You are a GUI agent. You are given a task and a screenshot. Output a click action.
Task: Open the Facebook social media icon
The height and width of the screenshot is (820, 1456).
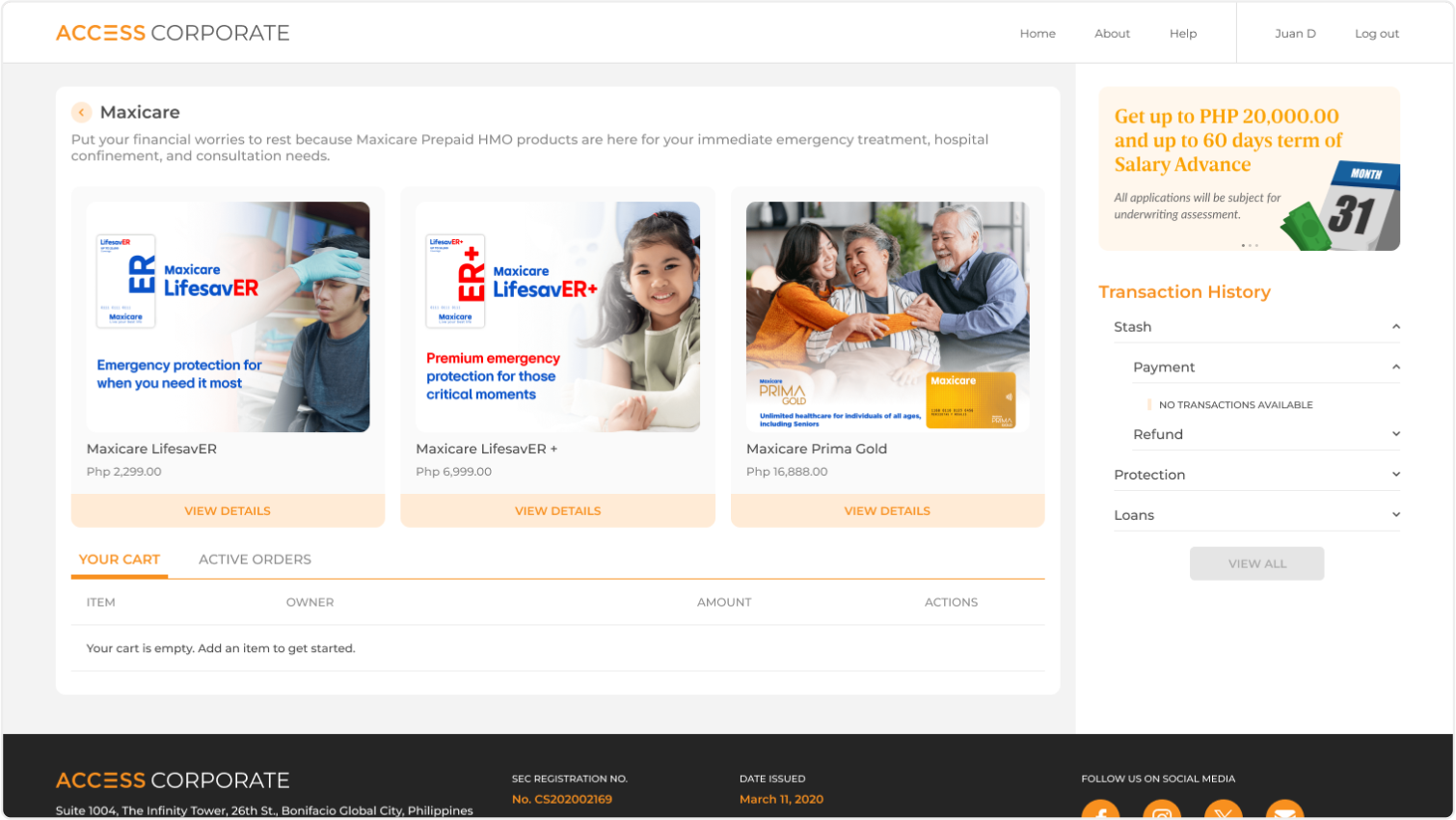(x=1100, y=810)
